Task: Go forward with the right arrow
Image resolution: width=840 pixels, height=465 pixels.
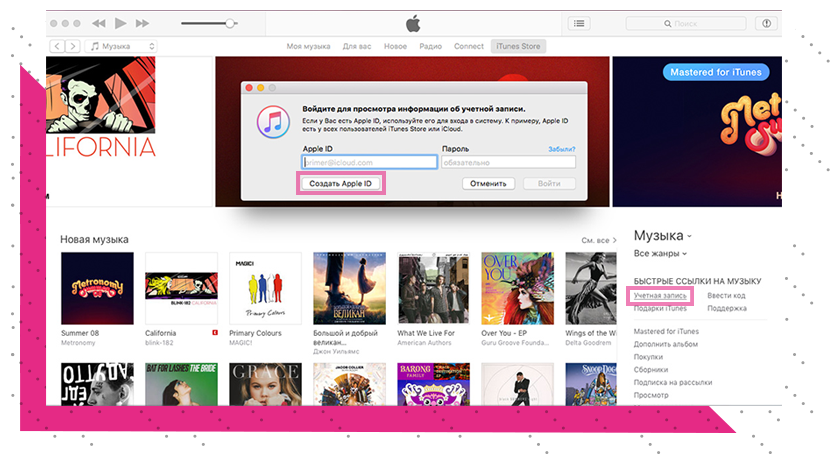Action: (72, 46)
